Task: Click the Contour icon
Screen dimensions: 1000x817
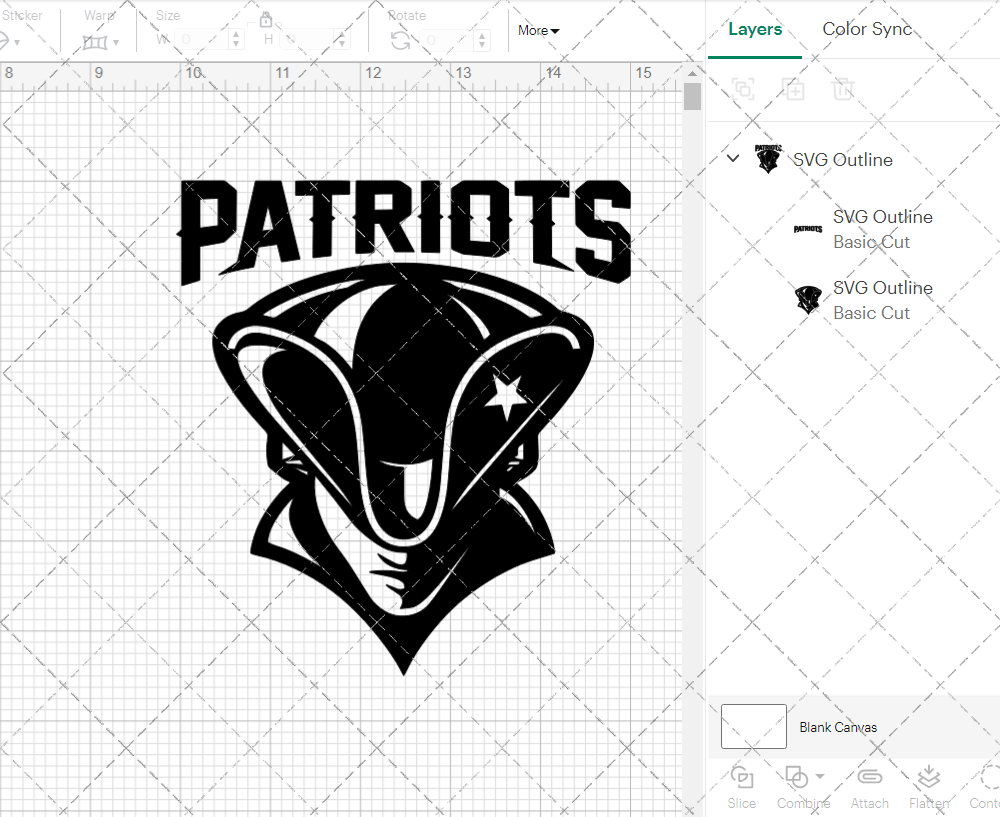Action: point(988,778)
